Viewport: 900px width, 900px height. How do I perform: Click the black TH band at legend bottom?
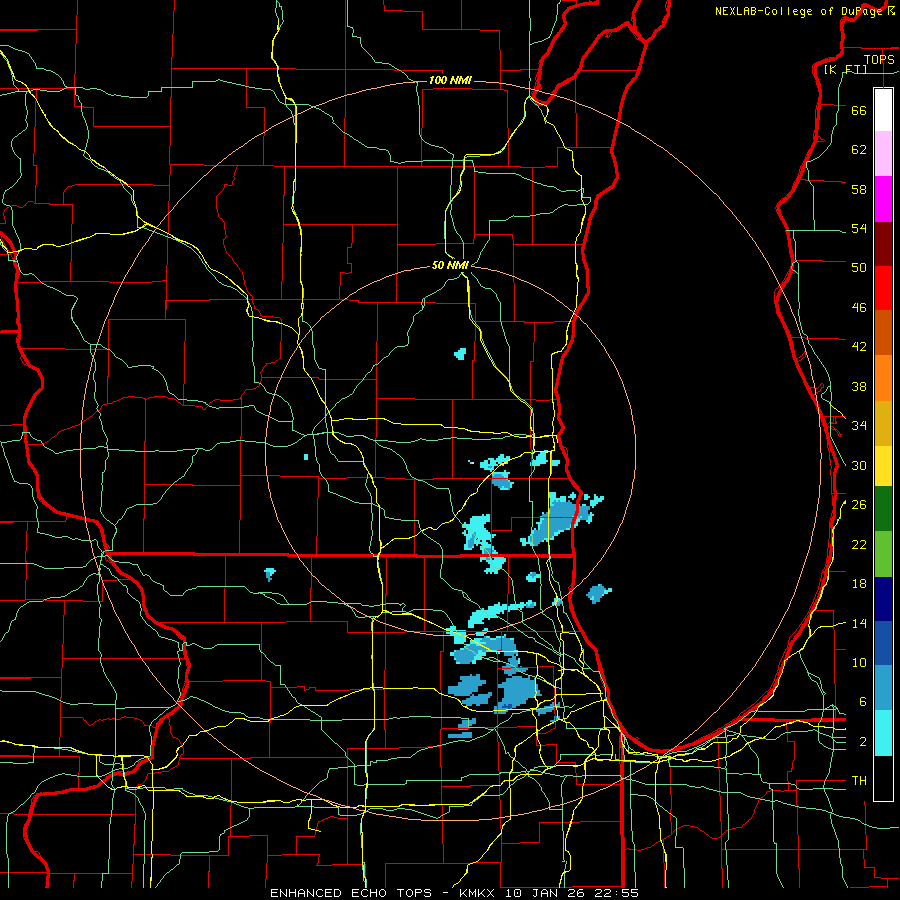click(883, 778)
